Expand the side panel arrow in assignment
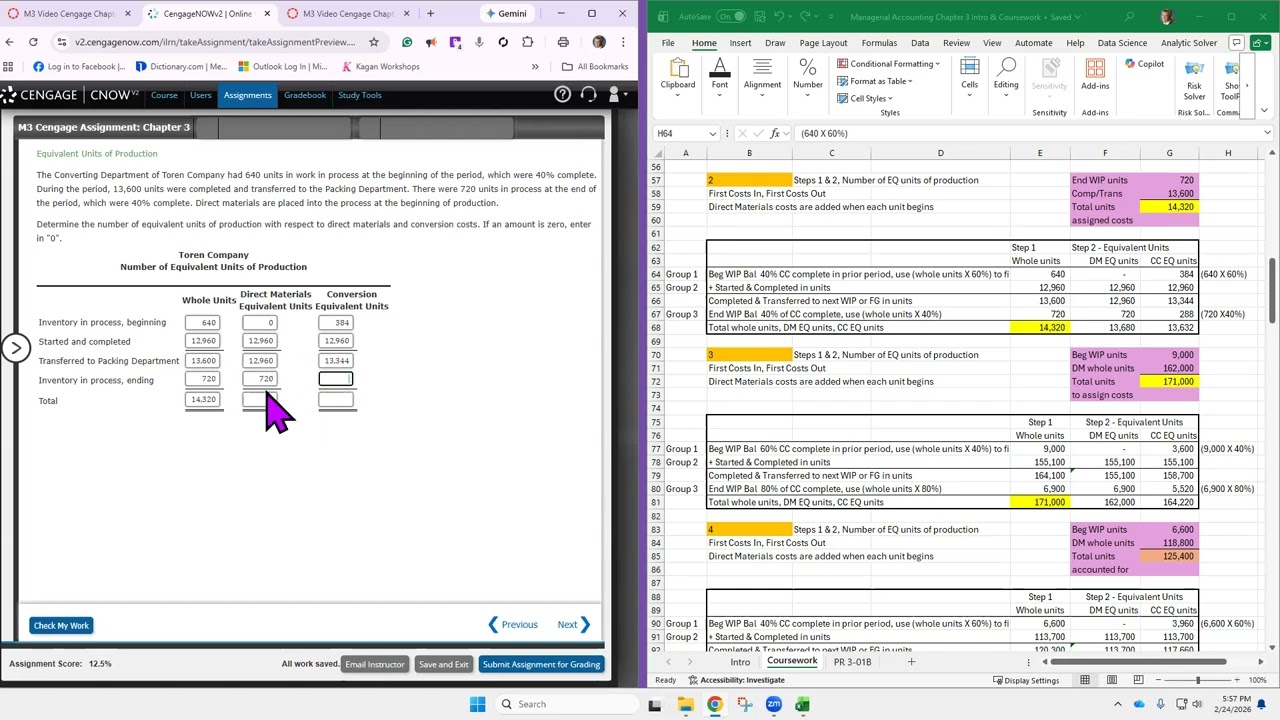Viewport: 1280px width, 720px height. [15, 347]
